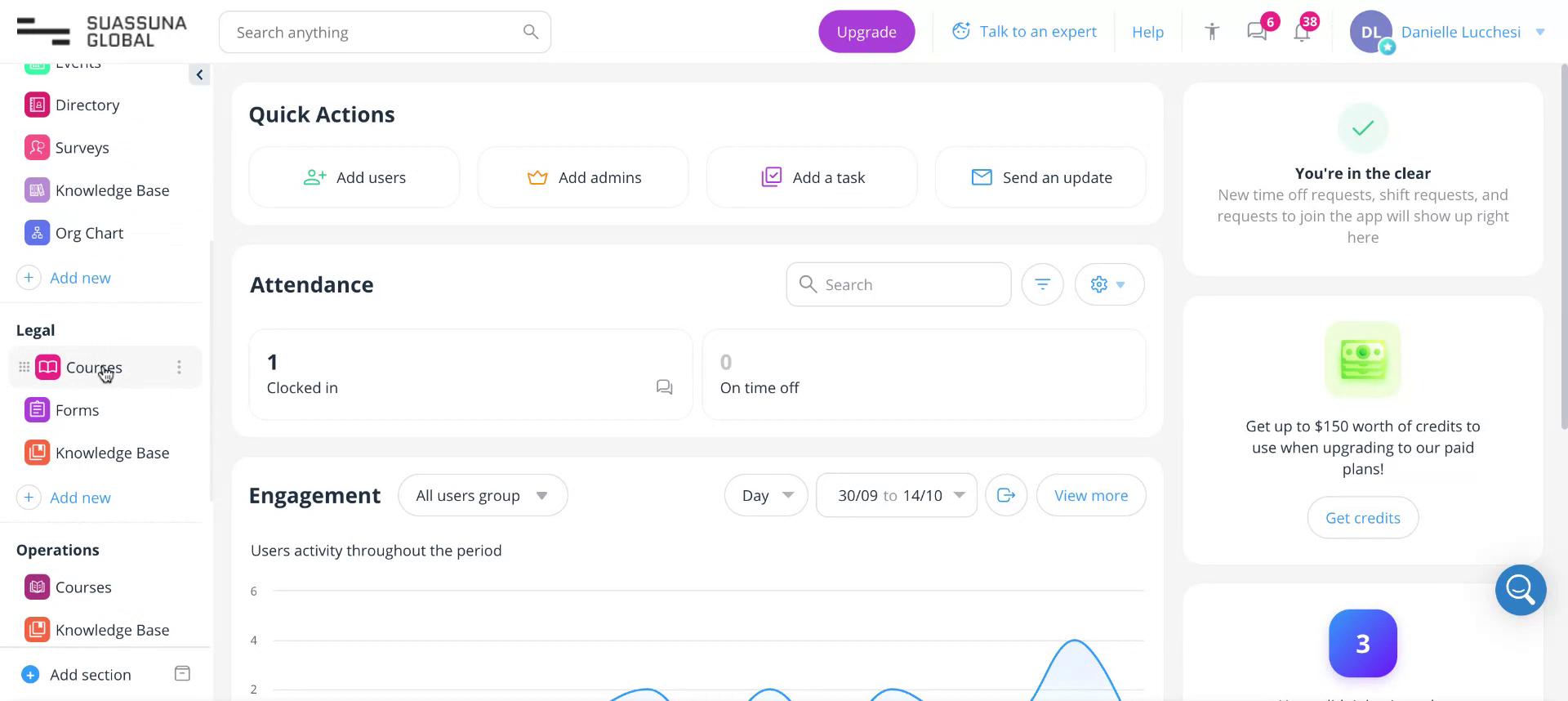1568x701 pixels.
Task: Click Add new under the Legal section
Action: click(x=80, y=498)
